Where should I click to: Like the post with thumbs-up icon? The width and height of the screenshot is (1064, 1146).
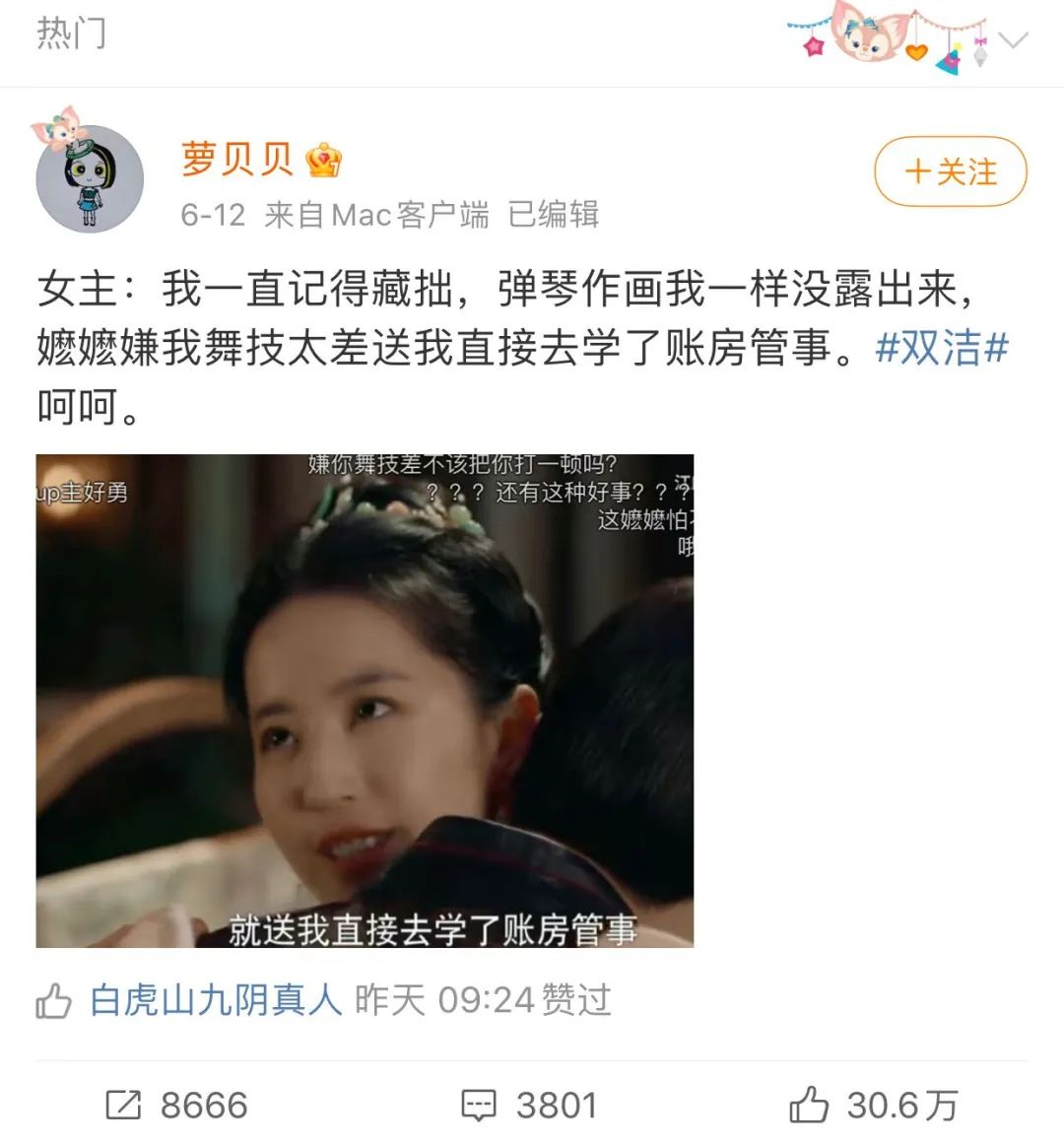point(809,1104)
